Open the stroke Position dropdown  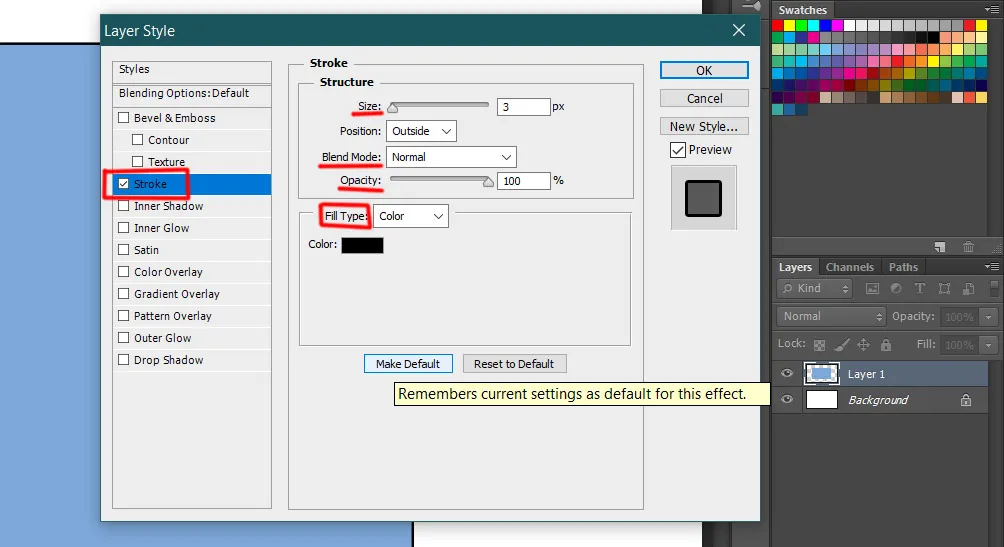click(x=421, y=131)
